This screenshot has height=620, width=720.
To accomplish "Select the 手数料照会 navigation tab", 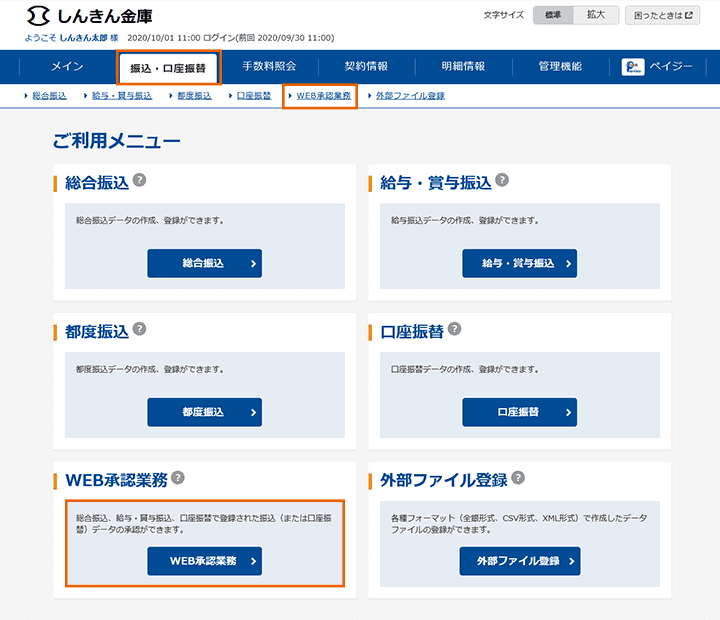I will (269, 67).
